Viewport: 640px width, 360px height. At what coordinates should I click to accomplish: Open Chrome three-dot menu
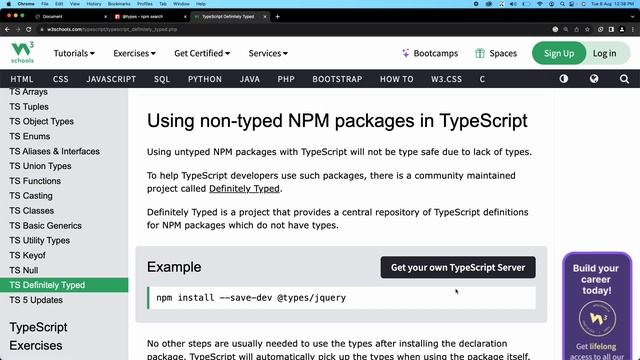(x=633, y=29)
